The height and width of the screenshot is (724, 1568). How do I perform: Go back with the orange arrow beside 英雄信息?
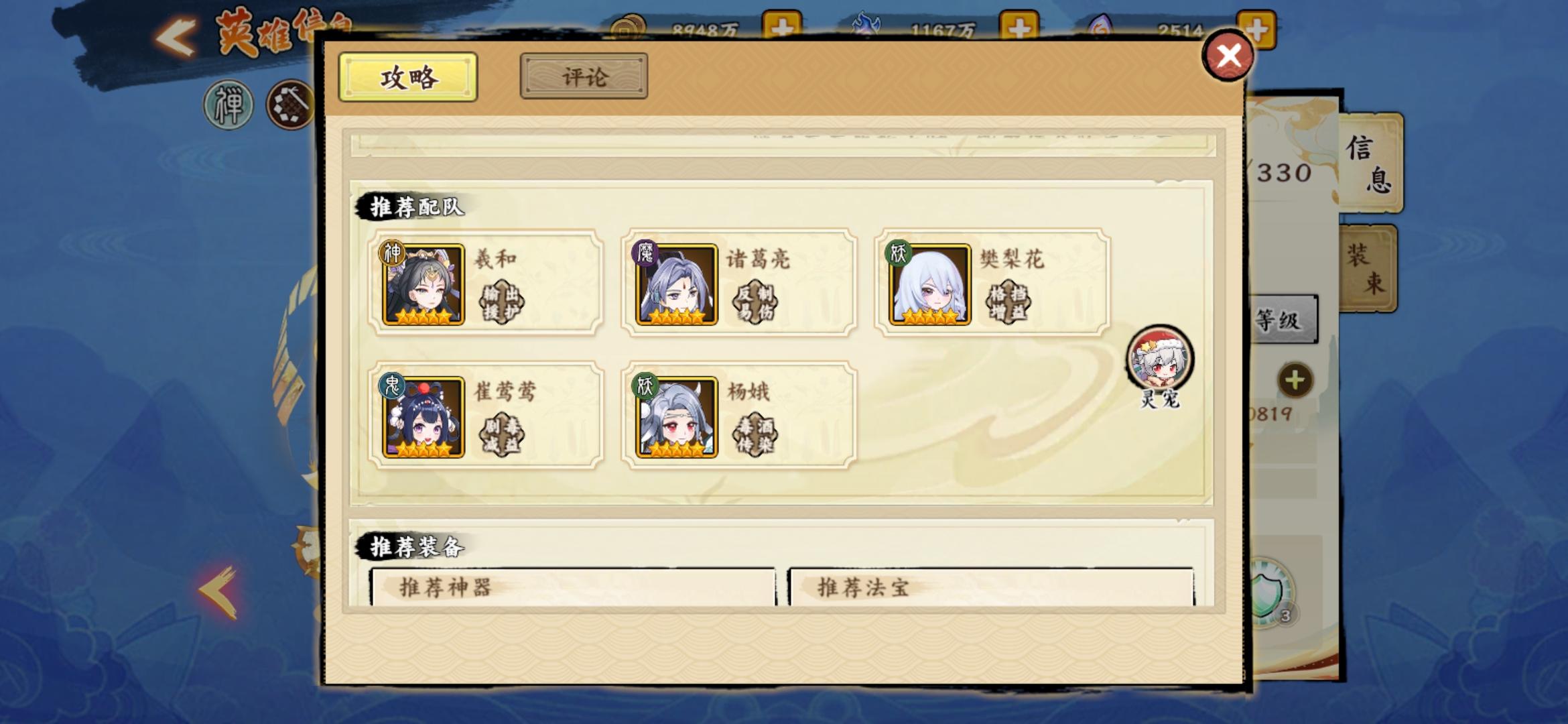[x=176, y=36]
